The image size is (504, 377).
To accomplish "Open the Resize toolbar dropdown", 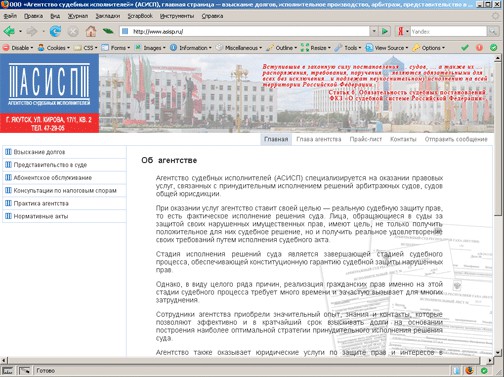I will (x=316, y=48).
